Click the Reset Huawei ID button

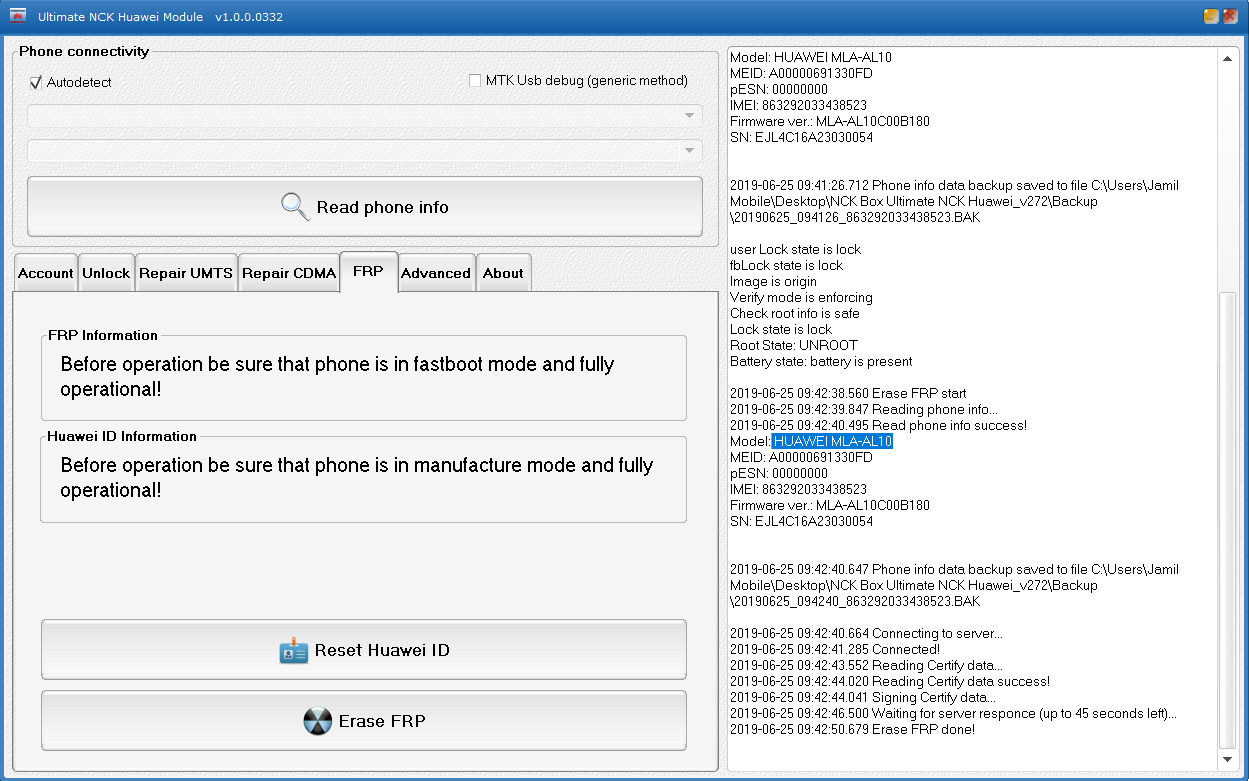click(364, 650)
